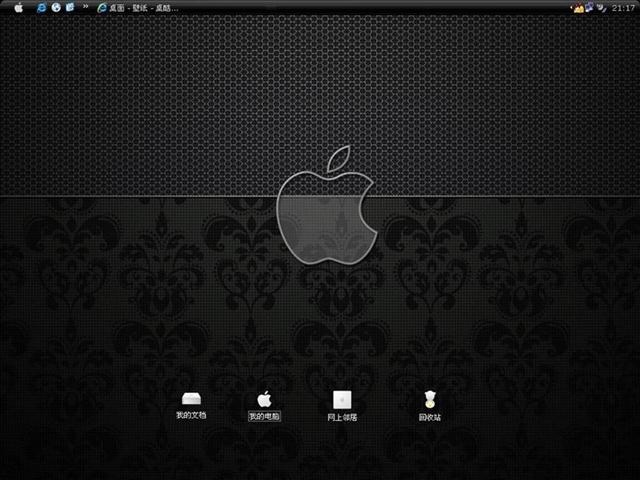Expand the quick launch overflow chevron

[85, 7]
